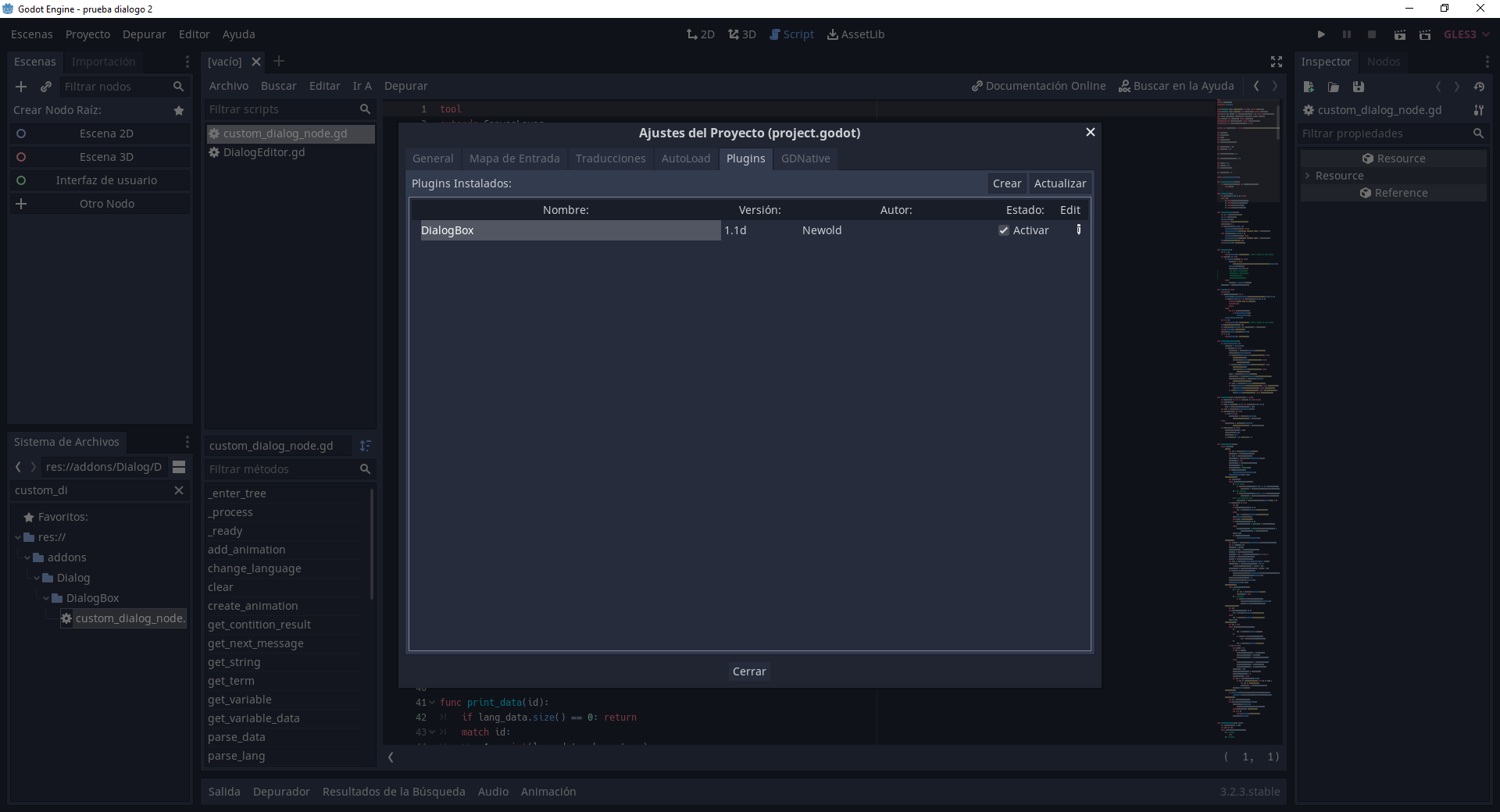Toggle the file system split view icon
The height and width of the screenshot is (812, 1500).
tap(179, 467)
